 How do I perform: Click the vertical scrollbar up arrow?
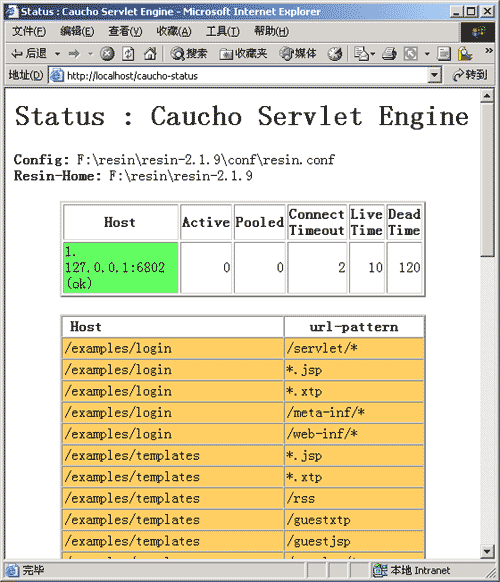tap(487, 96)
